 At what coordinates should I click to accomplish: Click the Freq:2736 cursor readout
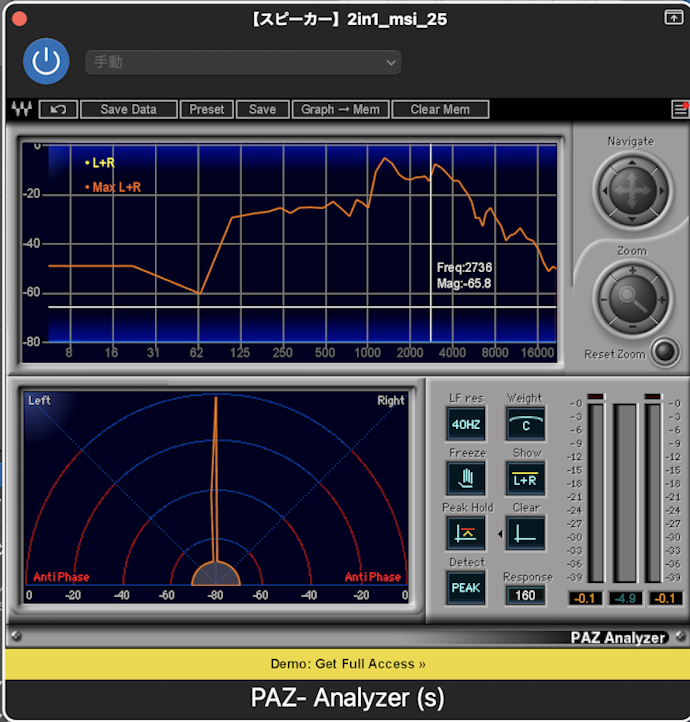(464, 268)
